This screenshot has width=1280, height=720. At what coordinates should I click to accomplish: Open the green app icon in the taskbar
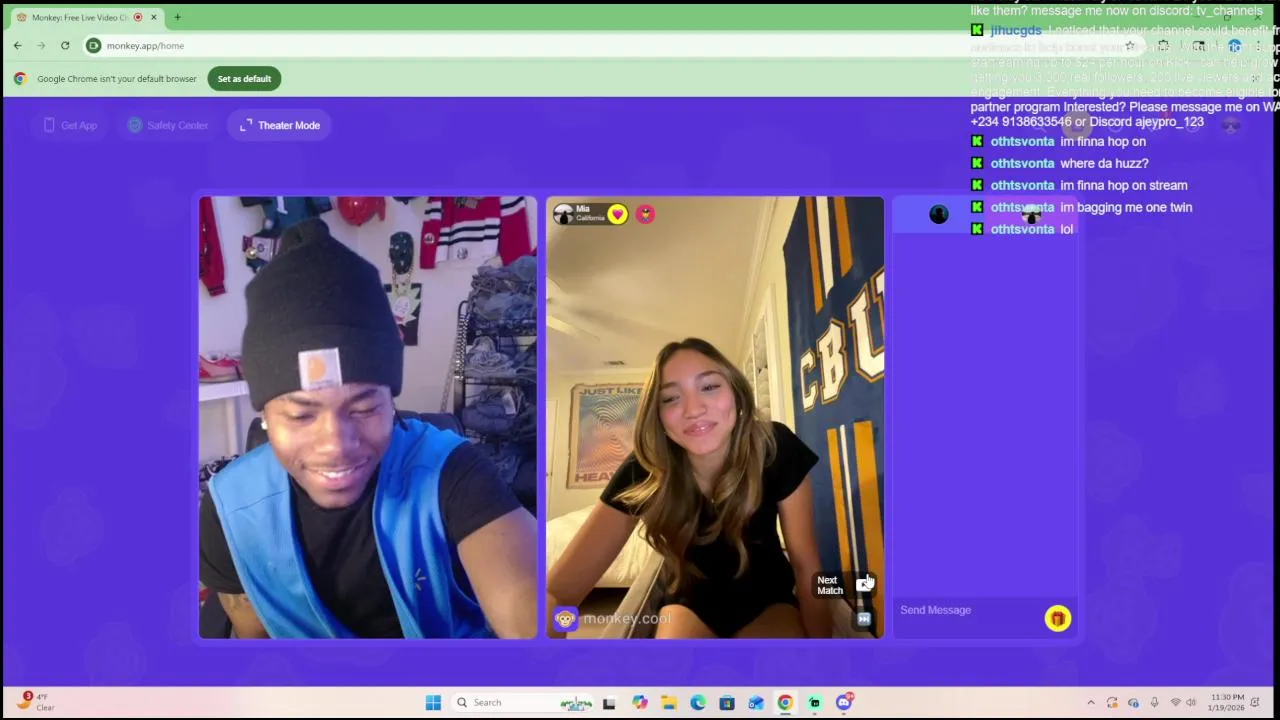click(x=814, y=702)
